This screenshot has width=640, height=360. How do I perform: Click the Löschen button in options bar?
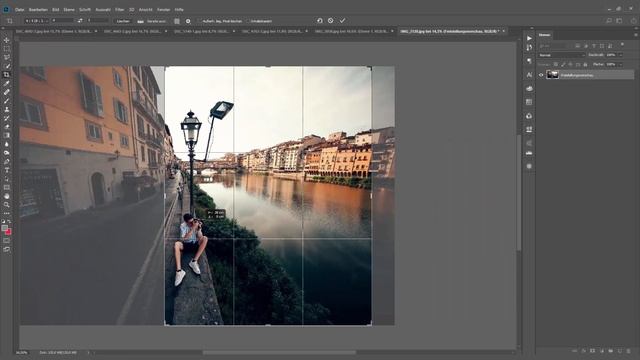tap(123, 21)
